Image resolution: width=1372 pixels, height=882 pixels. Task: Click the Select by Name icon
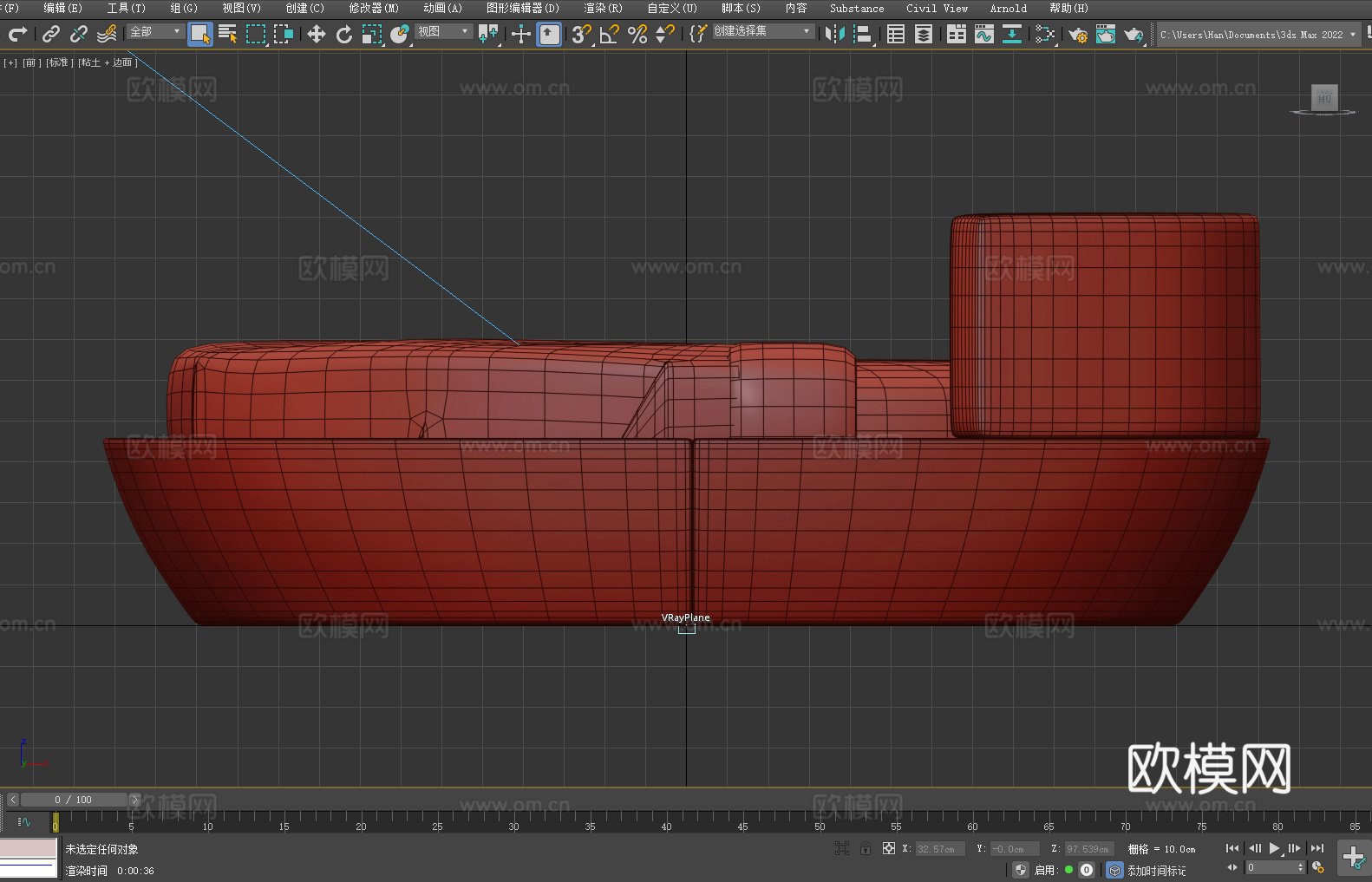227,34
